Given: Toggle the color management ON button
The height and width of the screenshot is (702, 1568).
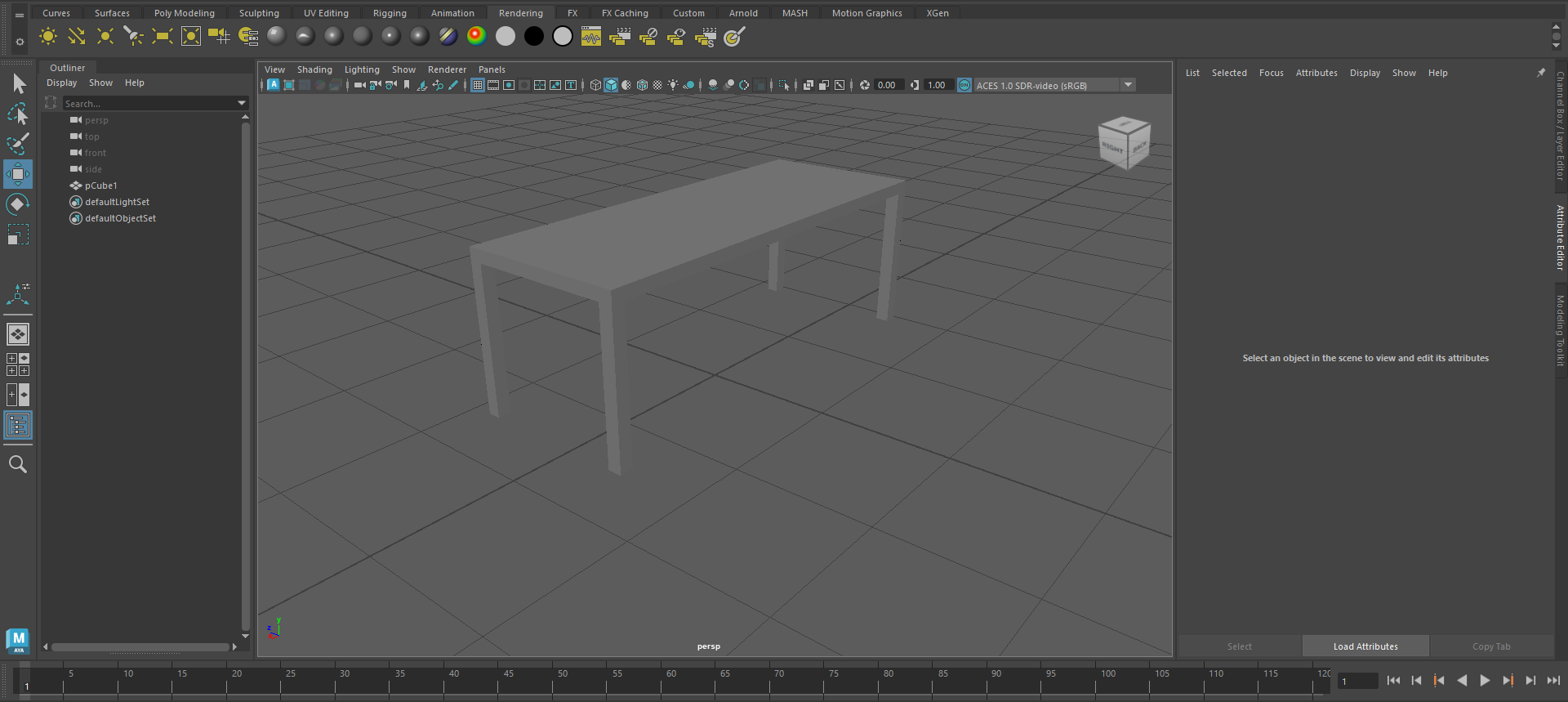Looking at the screenshot, I should click(964, 85).
